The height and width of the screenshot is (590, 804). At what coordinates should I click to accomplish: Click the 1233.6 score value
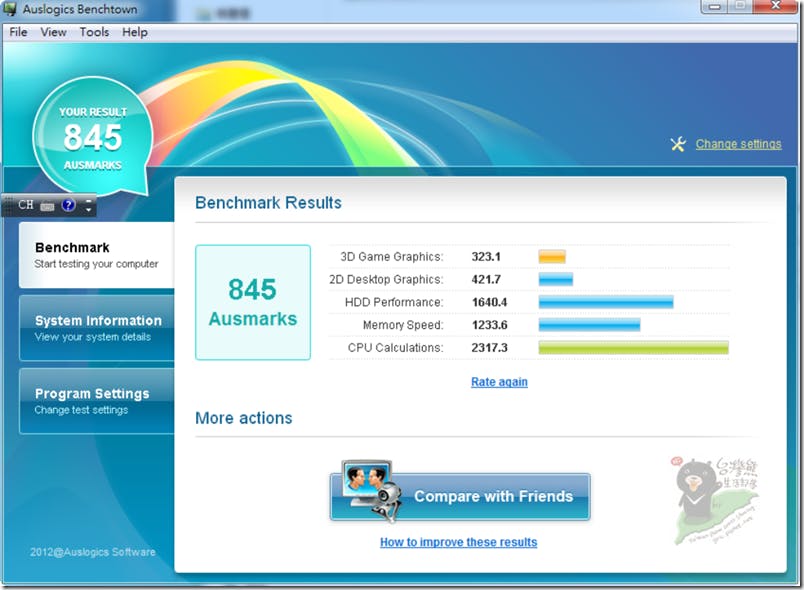pos(490,325)
